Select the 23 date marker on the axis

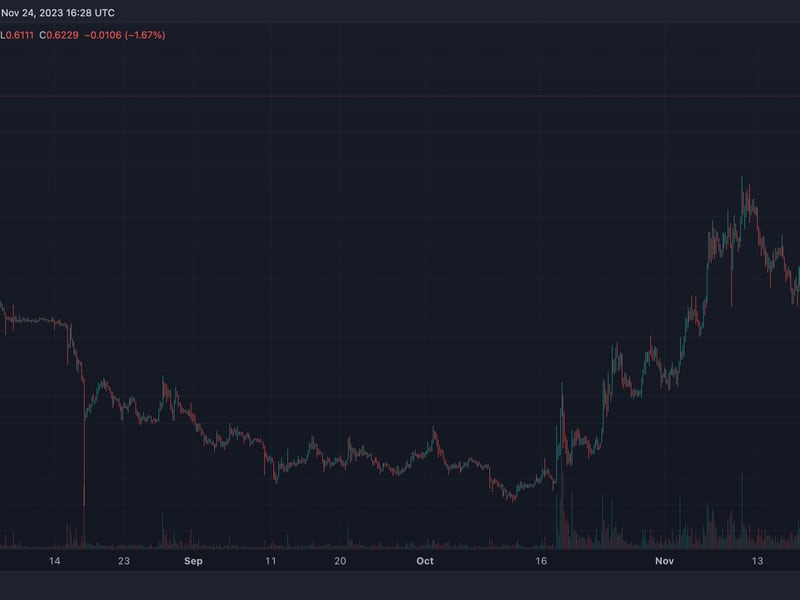point(124,561)
